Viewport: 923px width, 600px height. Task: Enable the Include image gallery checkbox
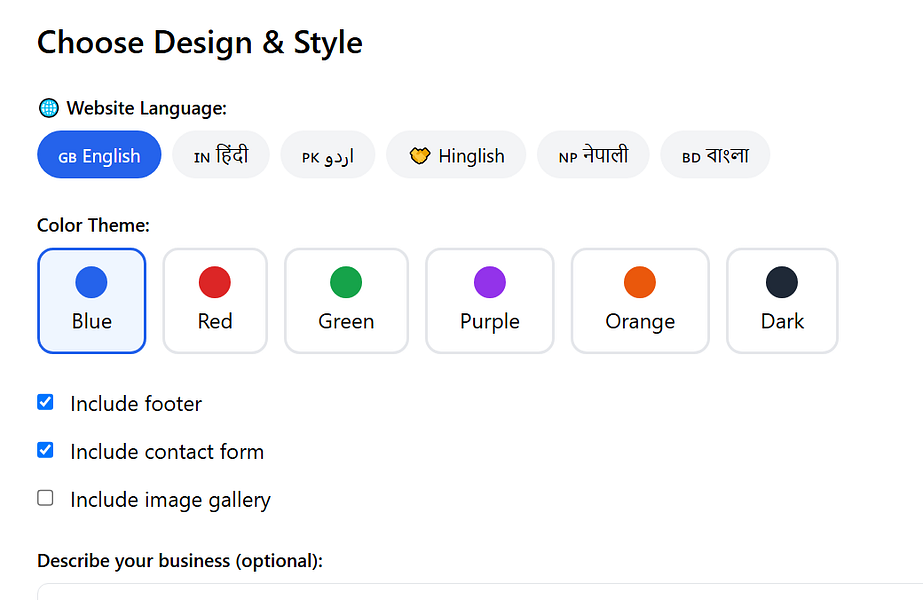pyautogui.click(x=45, y=498)
